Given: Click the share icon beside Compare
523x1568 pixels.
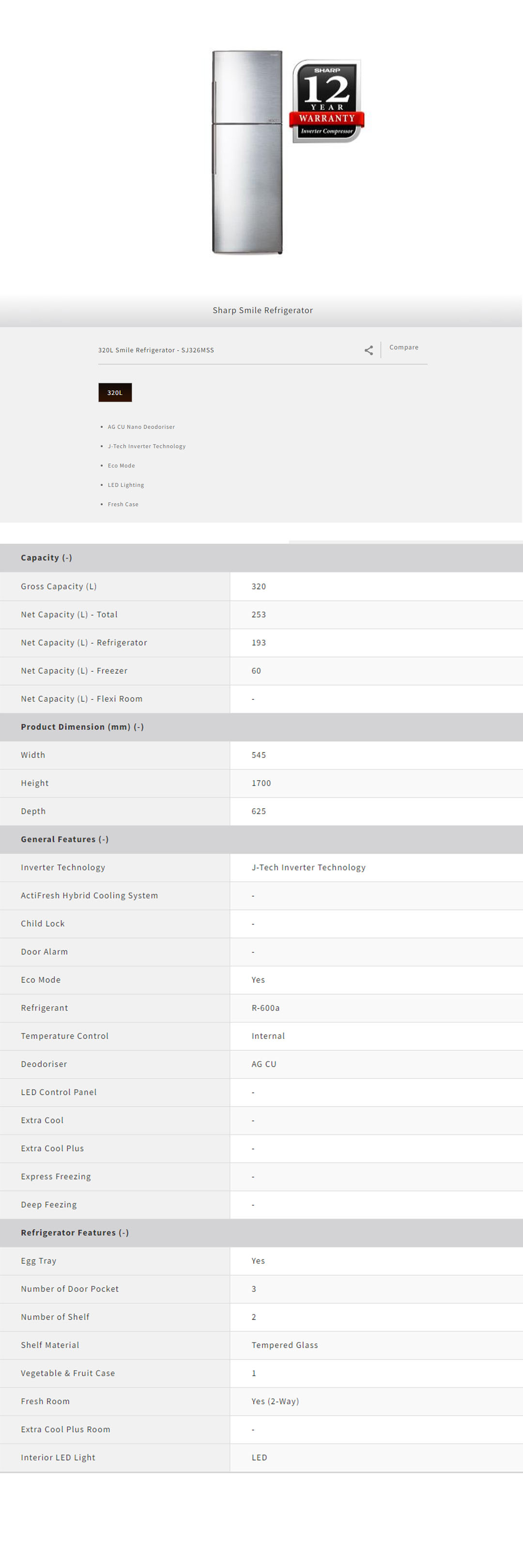Looking at the screenshot, I should click(369, 350).
